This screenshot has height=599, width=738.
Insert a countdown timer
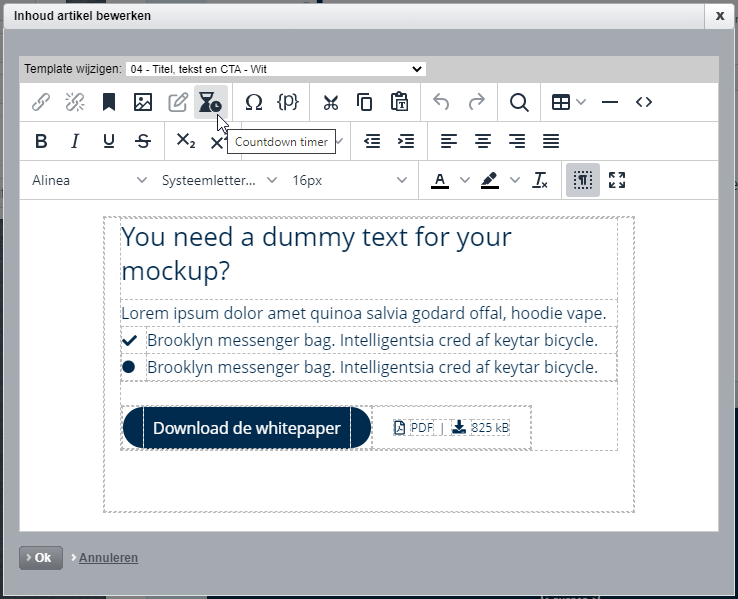pos(210,102)
